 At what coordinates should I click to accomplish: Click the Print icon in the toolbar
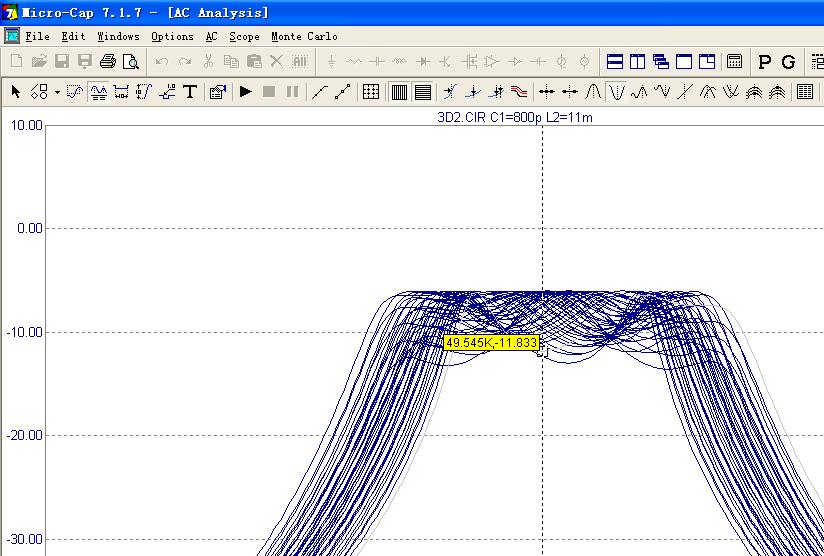click(108, 61)
